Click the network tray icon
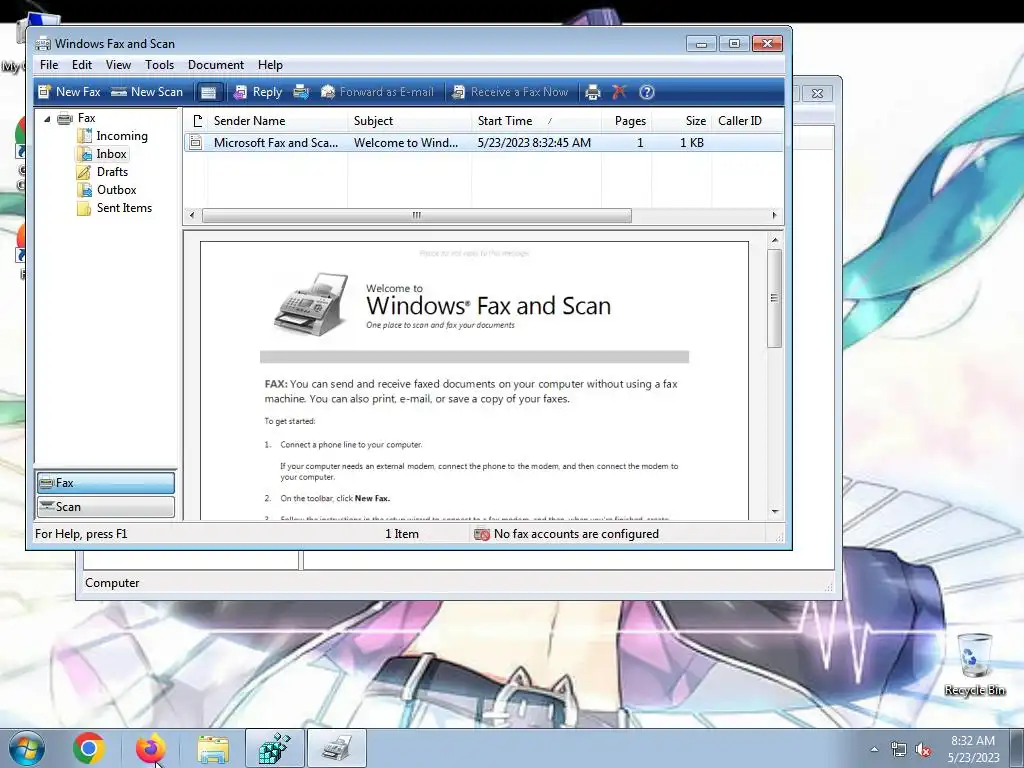1024x768 pixels. click(899, 750)
